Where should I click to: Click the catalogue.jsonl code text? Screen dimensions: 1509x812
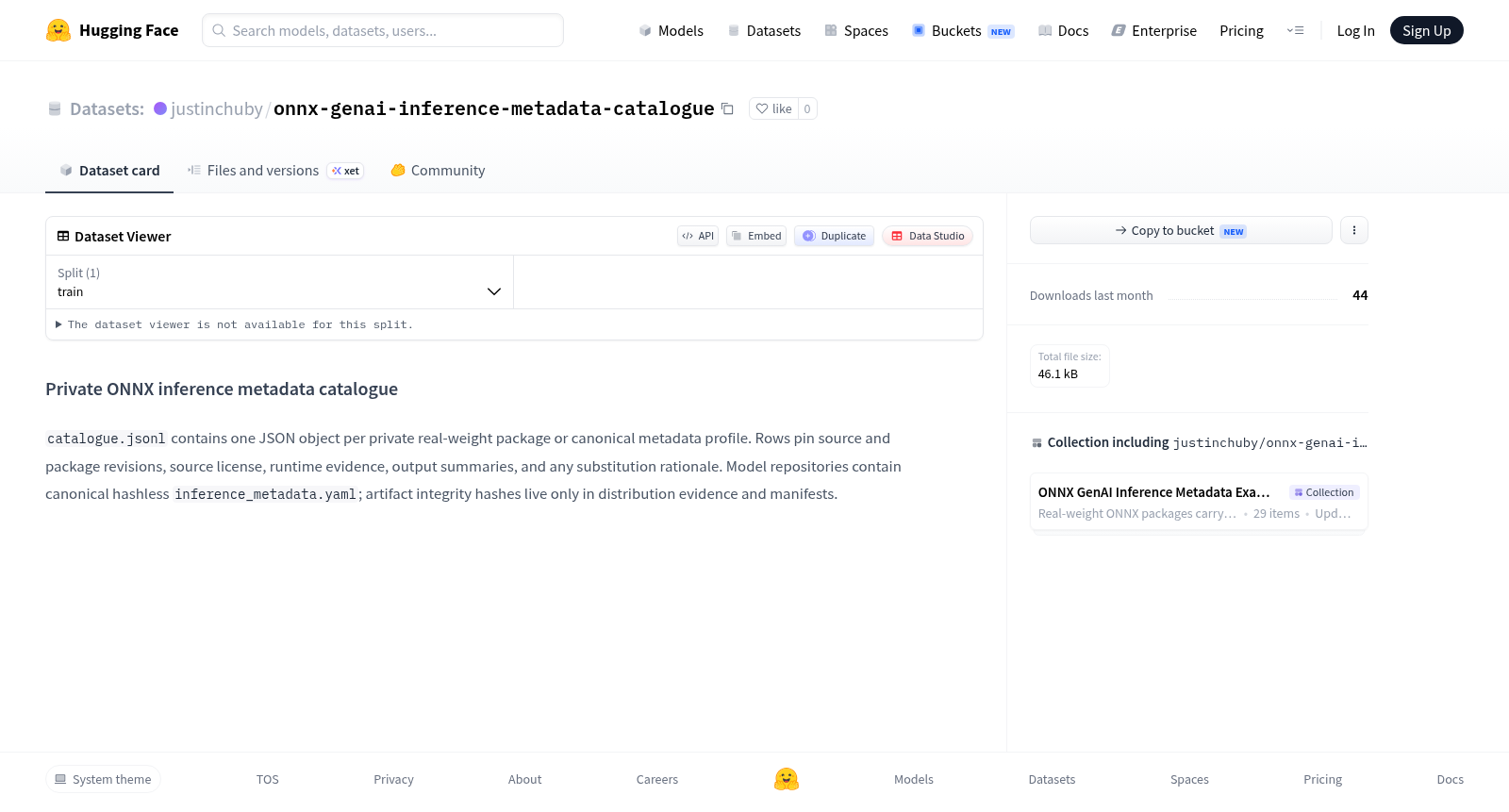[107, 439]
